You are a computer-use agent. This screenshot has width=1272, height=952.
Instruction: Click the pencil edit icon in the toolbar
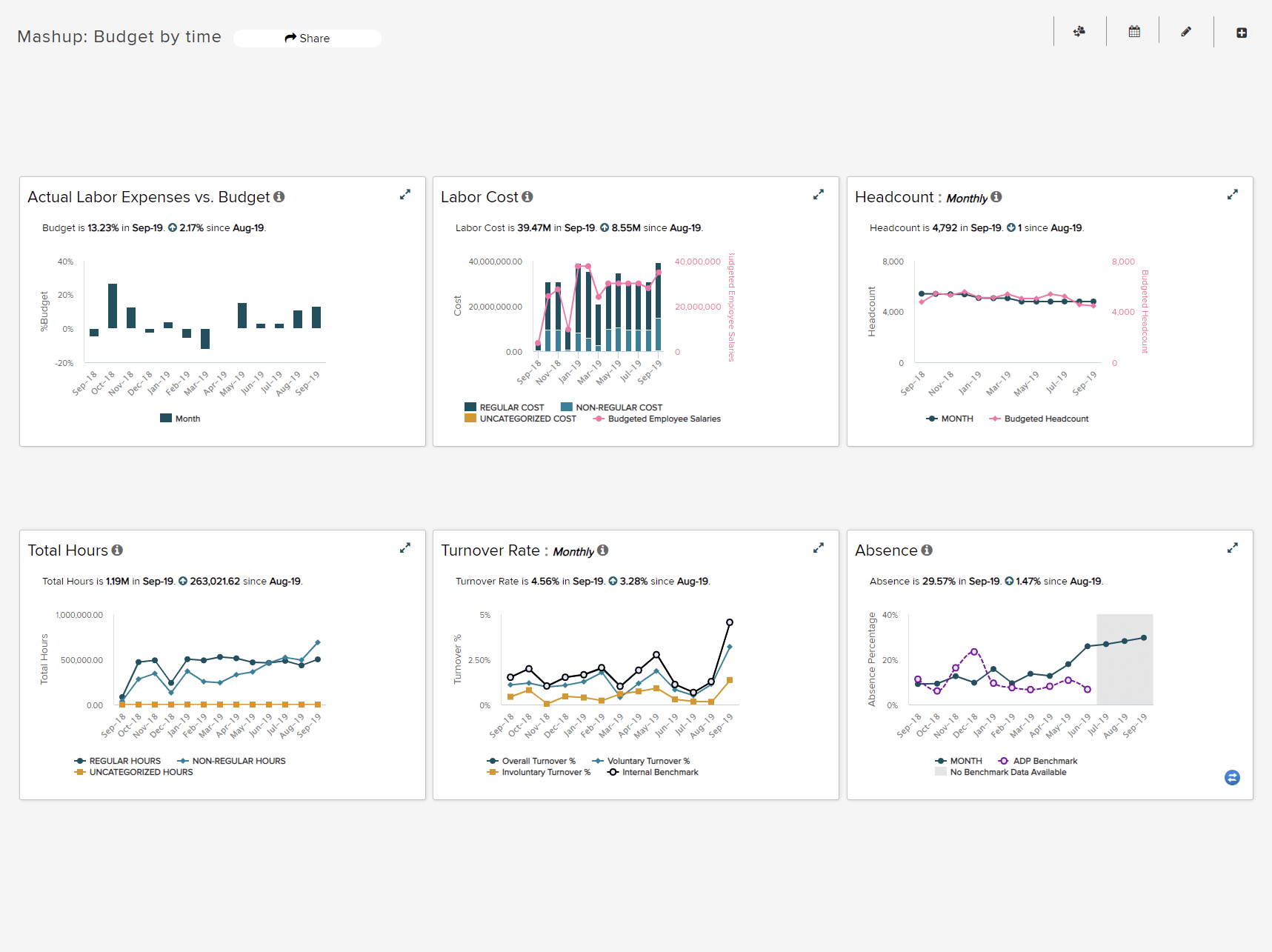(x=1186, y=32)
